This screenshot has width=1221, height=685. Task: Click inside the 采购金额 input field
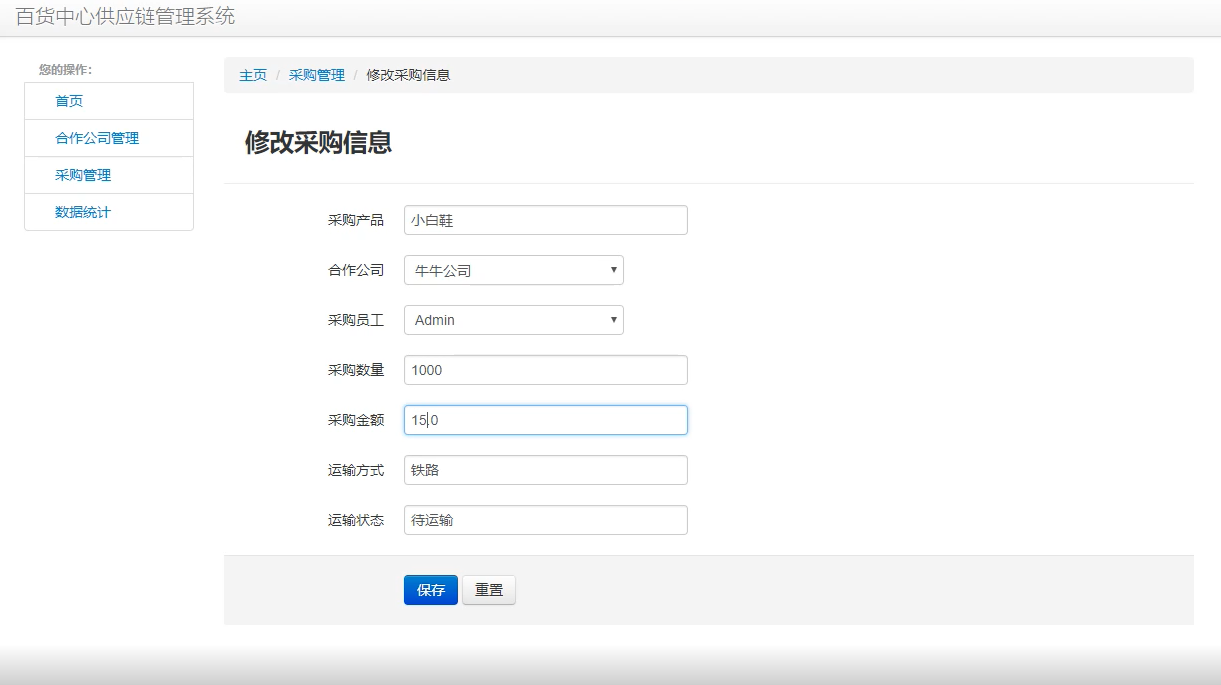click(x=545, y=420)
